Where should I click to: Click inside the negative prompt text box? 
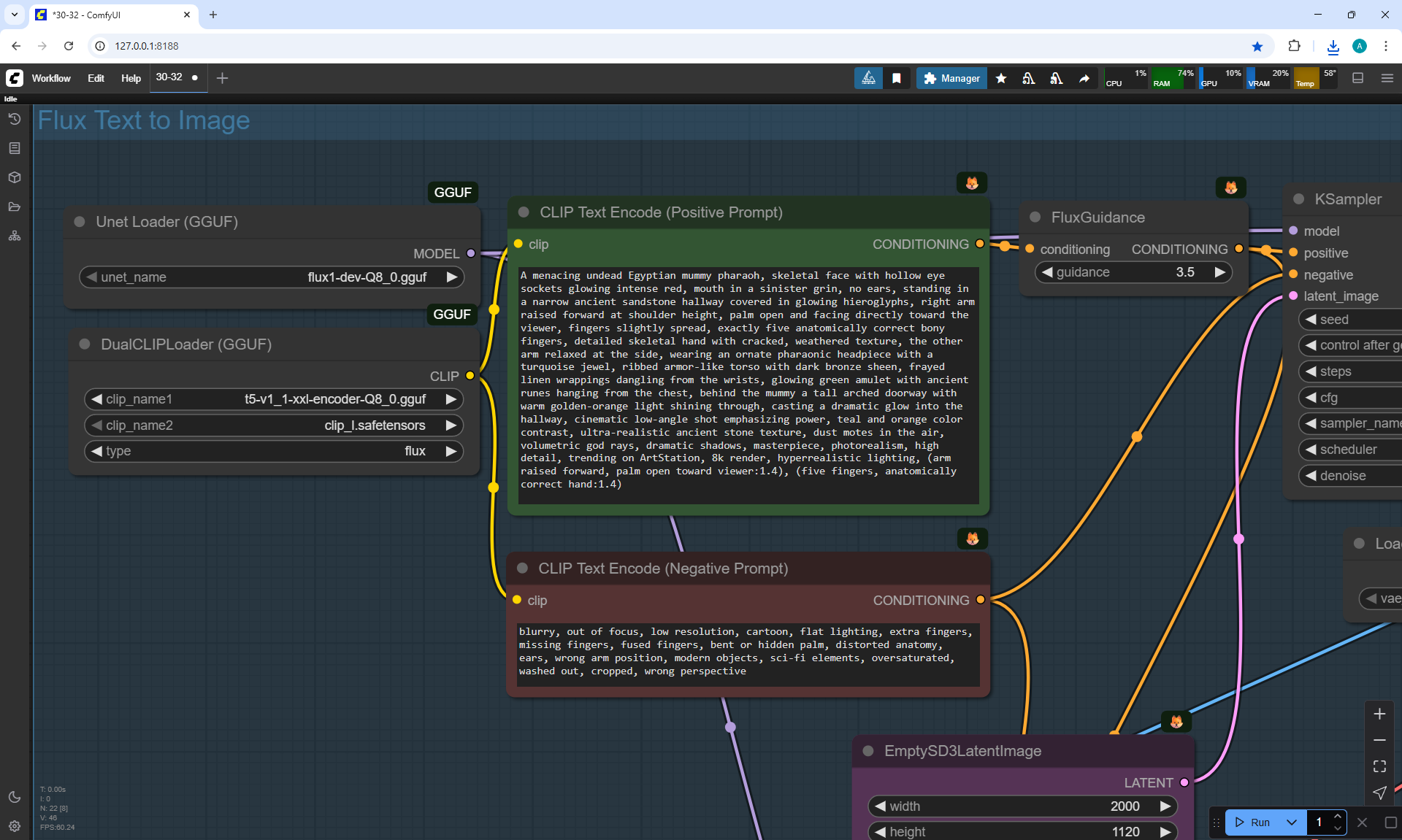click(748, 653)
